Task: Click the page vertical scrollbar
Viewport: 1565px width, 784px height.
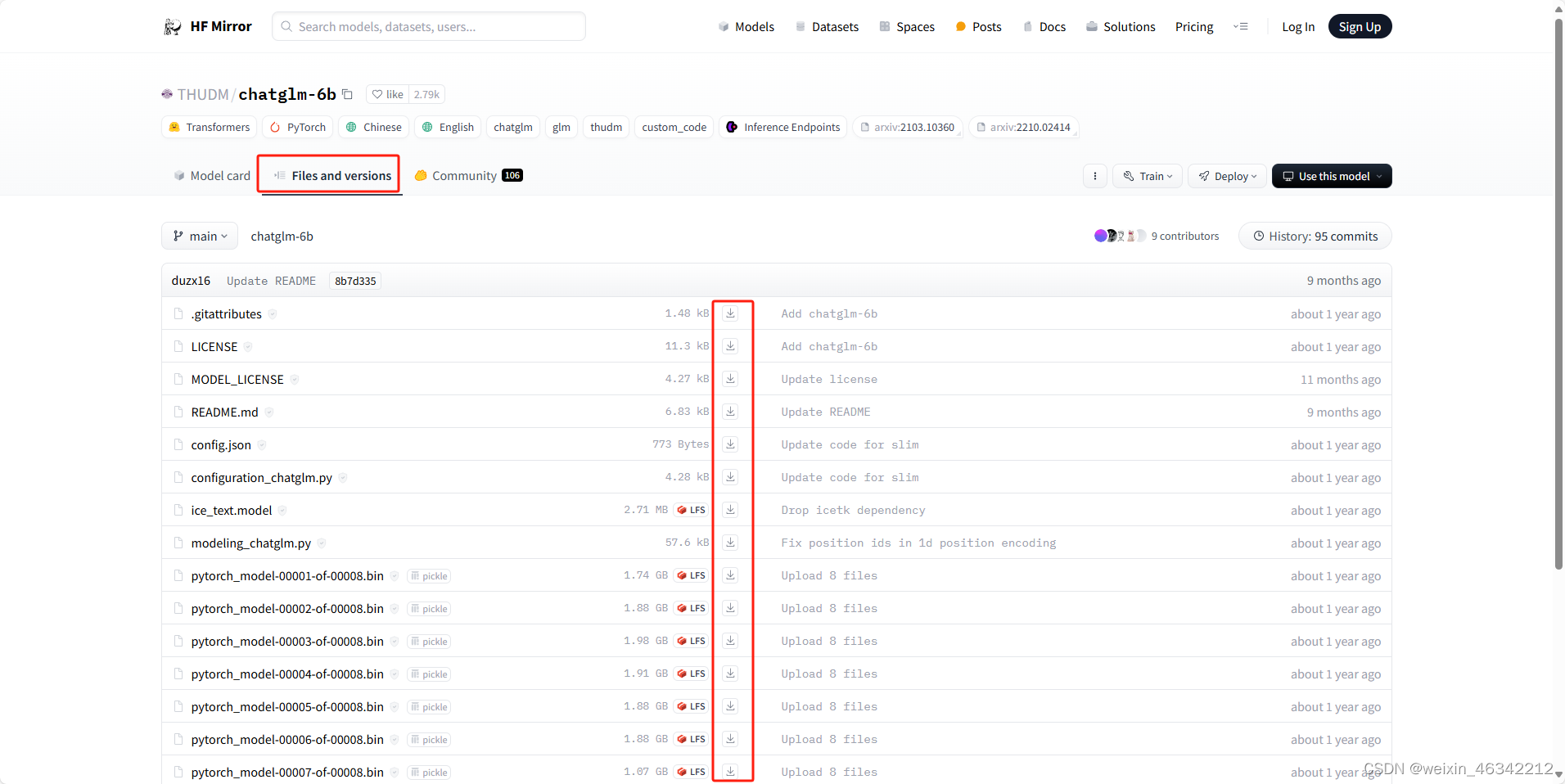Action: [1558, 295]
